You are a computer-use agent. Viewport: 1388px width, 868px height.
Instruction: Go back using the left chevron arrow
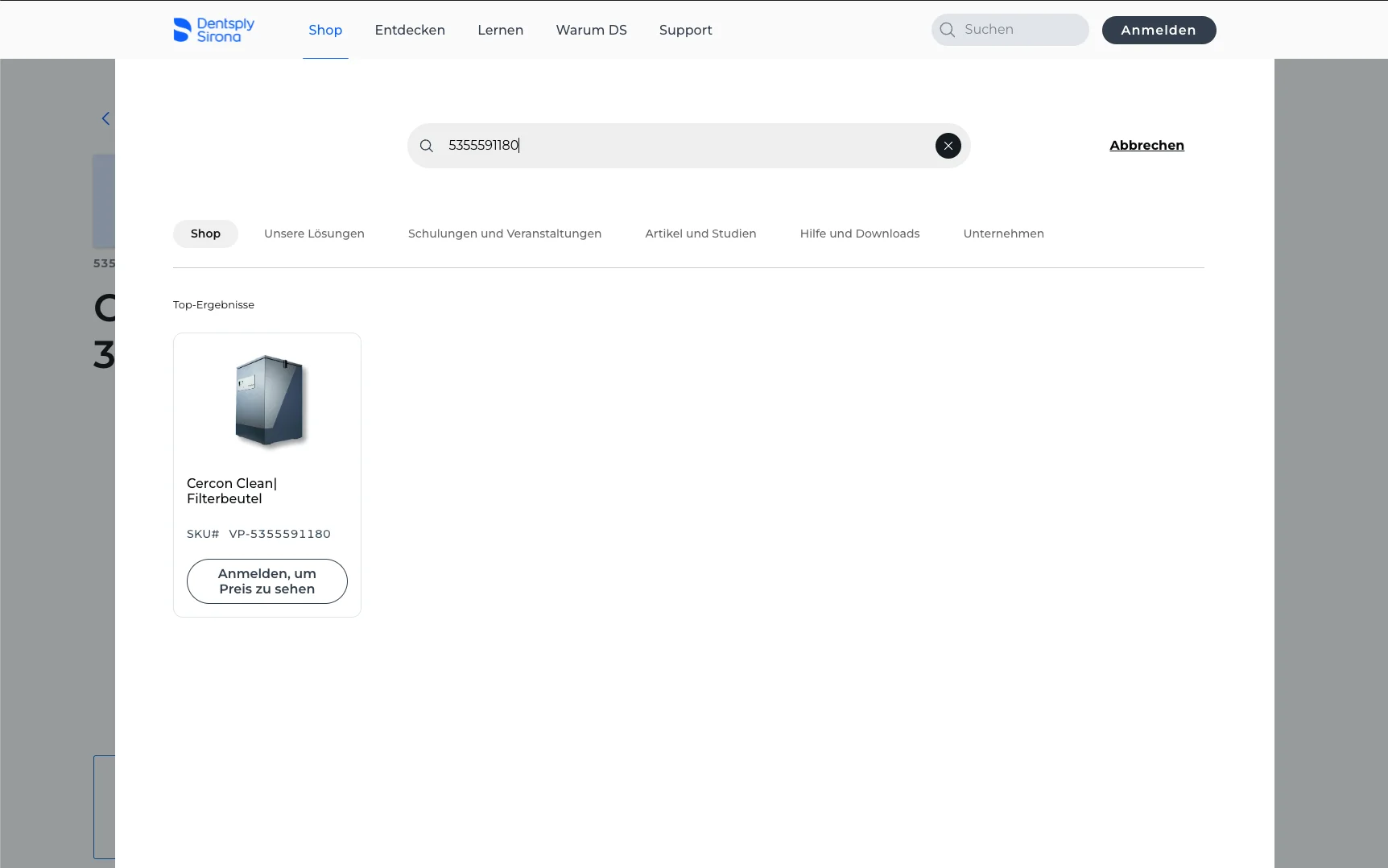tap(105, 118)
